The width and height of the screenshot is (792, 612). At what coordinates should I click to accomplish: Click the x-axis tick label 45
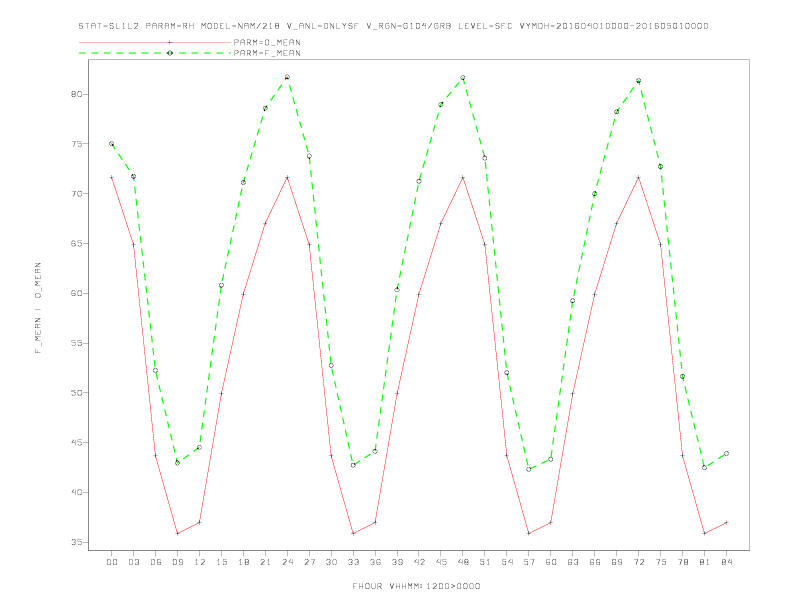coord(441,562)
